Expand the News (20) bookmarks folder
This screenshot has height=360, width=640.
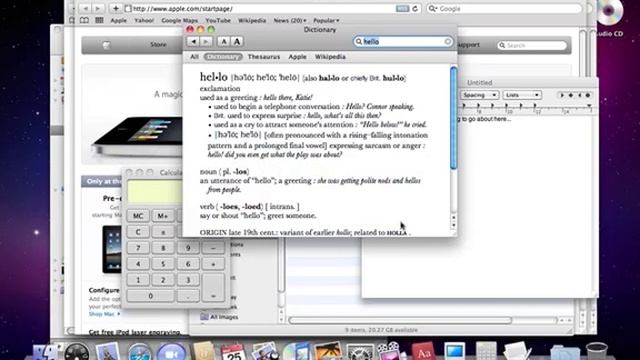(290, 20)
